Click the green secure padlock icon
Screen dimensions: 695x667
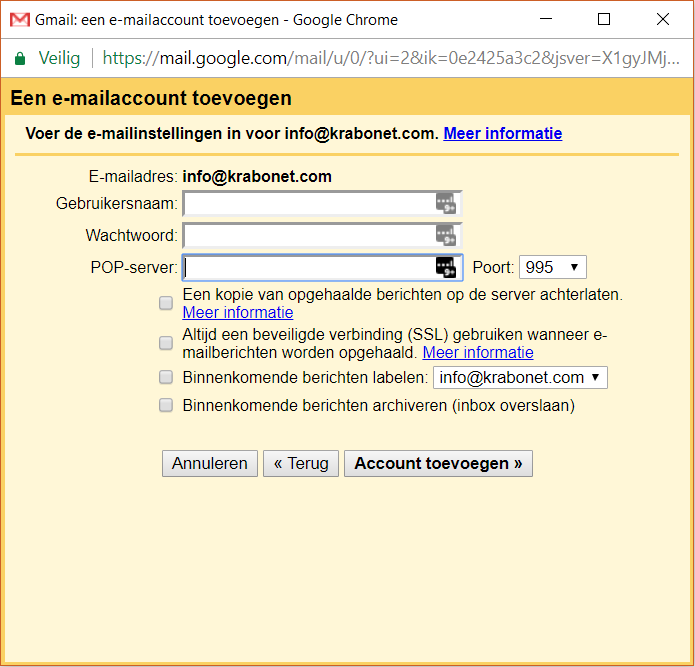point(20,58)
